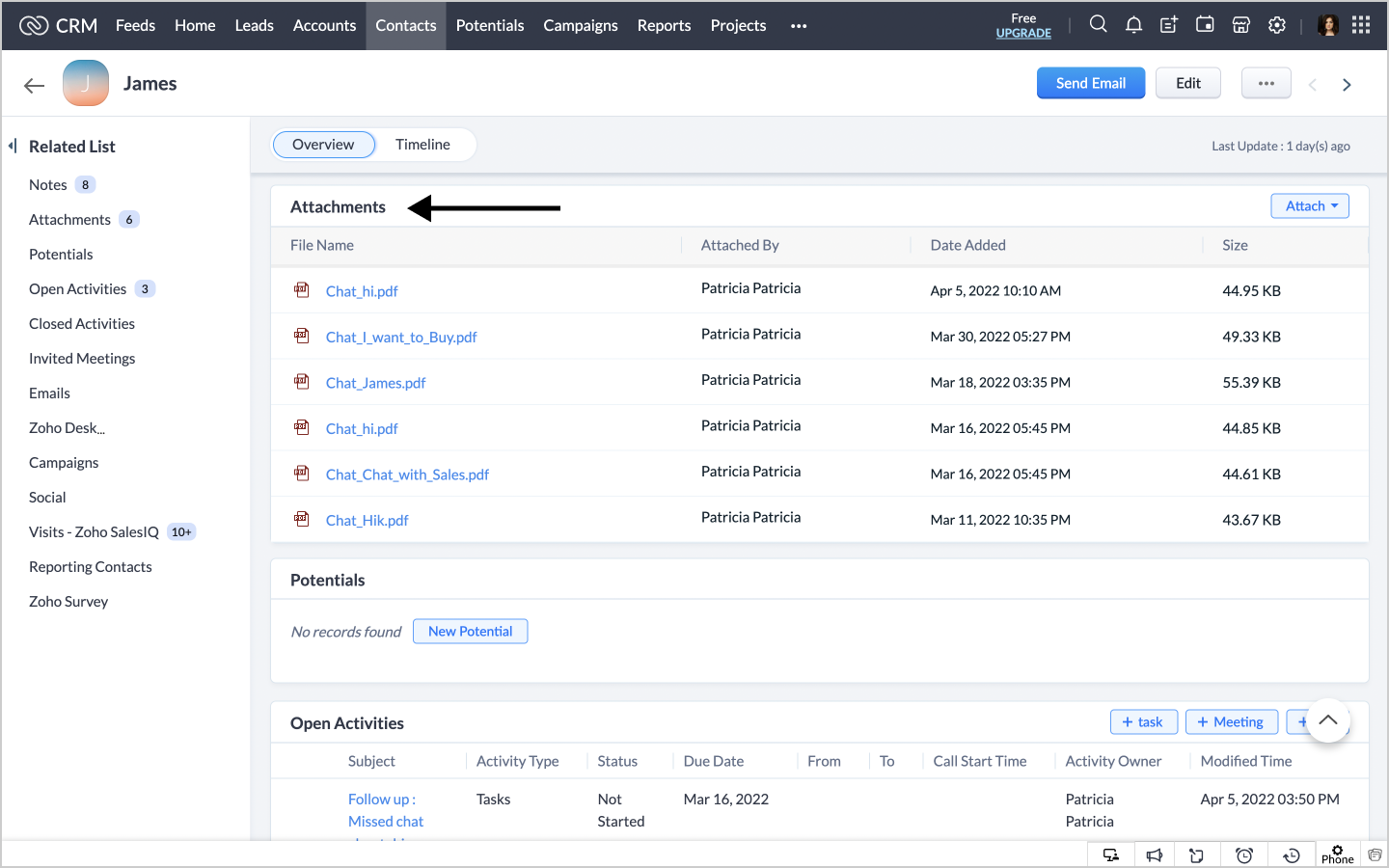
Task: Collapse the Related List sidebar
Action: [13, 146]
